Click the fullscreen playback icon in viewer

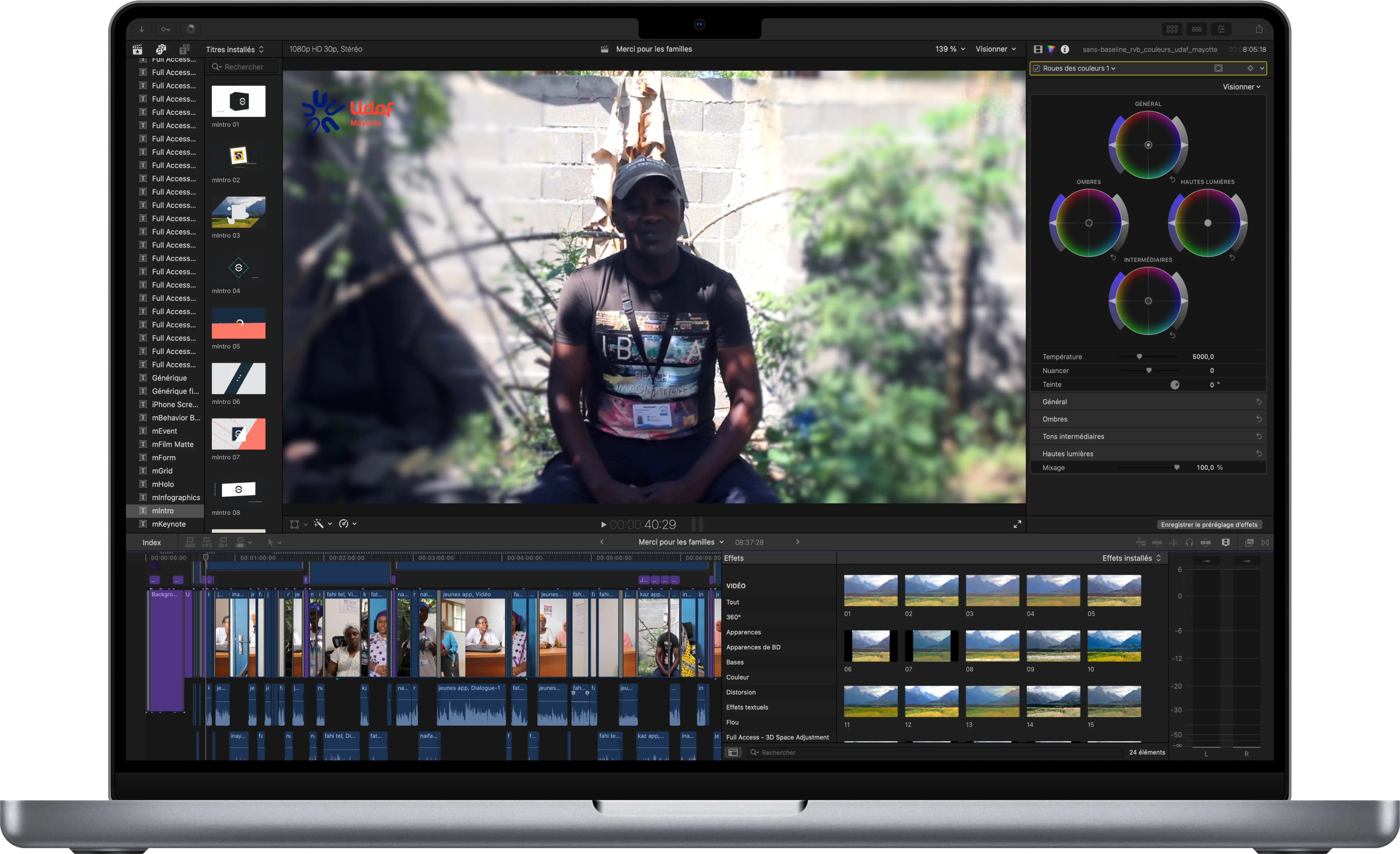[1018, 524]
